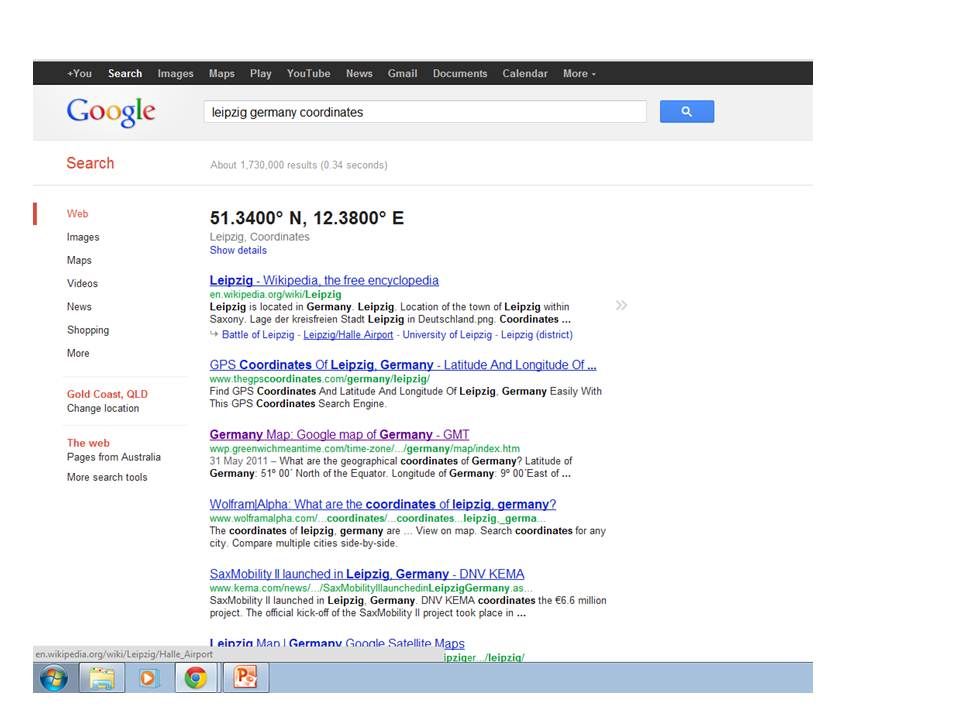This screenshot has height=720, width=960.
Task: Select Pages from Australia filter
Action: tap(113, 457)
